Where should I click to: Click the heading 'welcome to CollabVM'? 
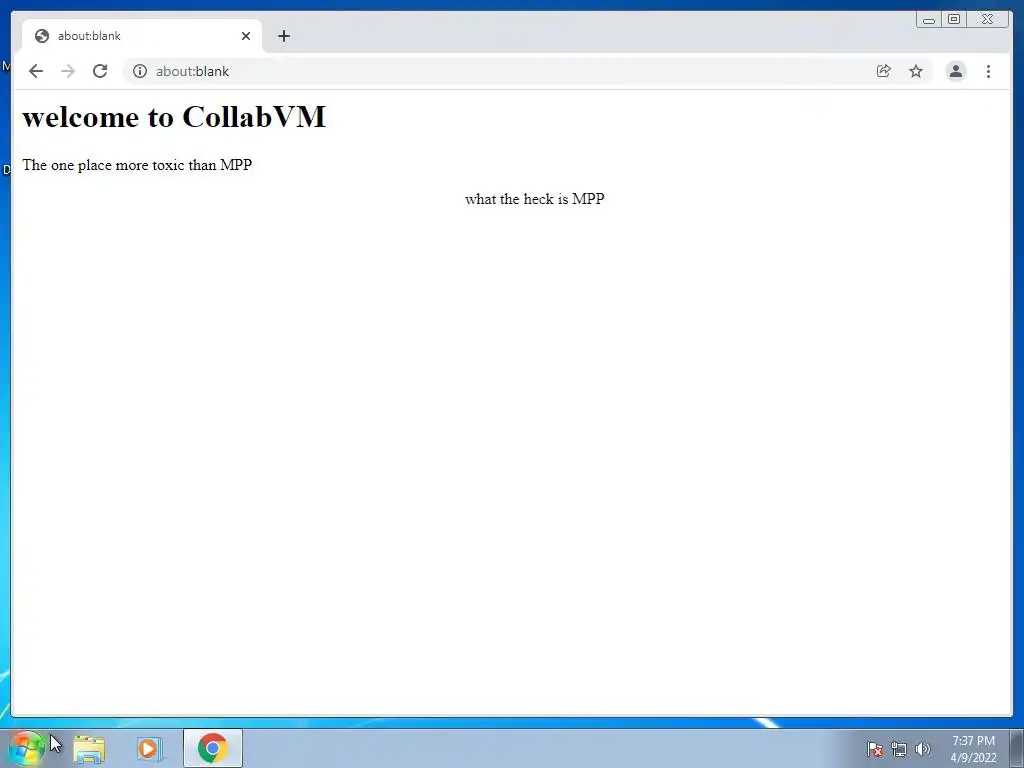(174, 117)
